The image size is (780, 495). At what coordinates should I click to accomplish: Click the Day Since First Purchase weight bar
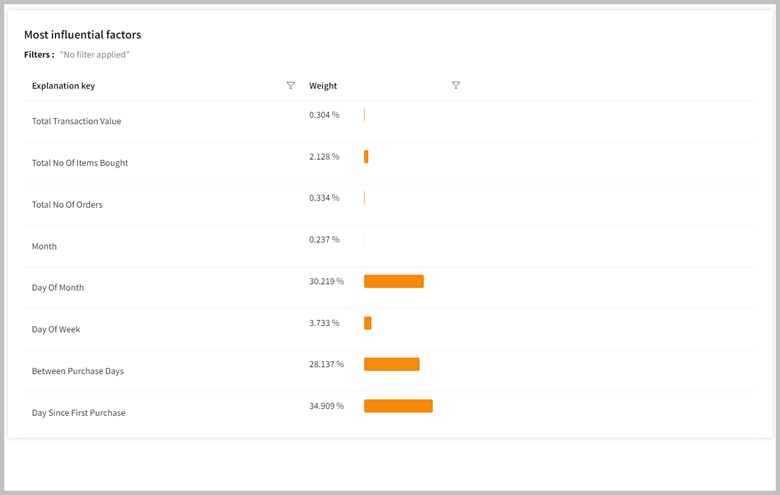tap(398, 406)
